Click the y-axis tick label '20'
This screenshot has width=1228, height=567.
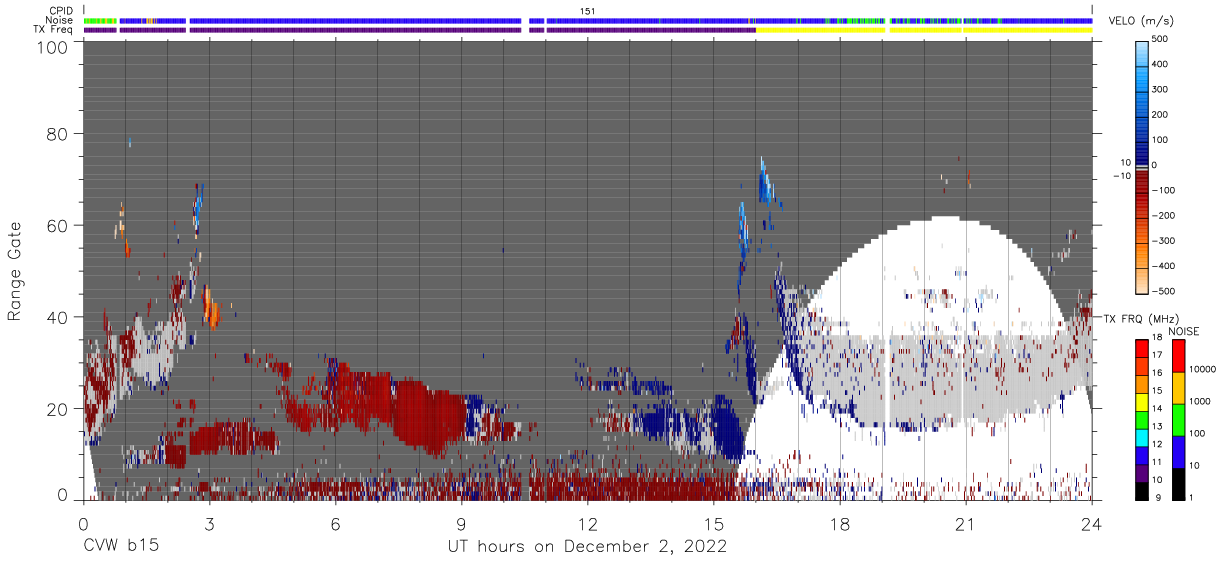tap(58, 409)
